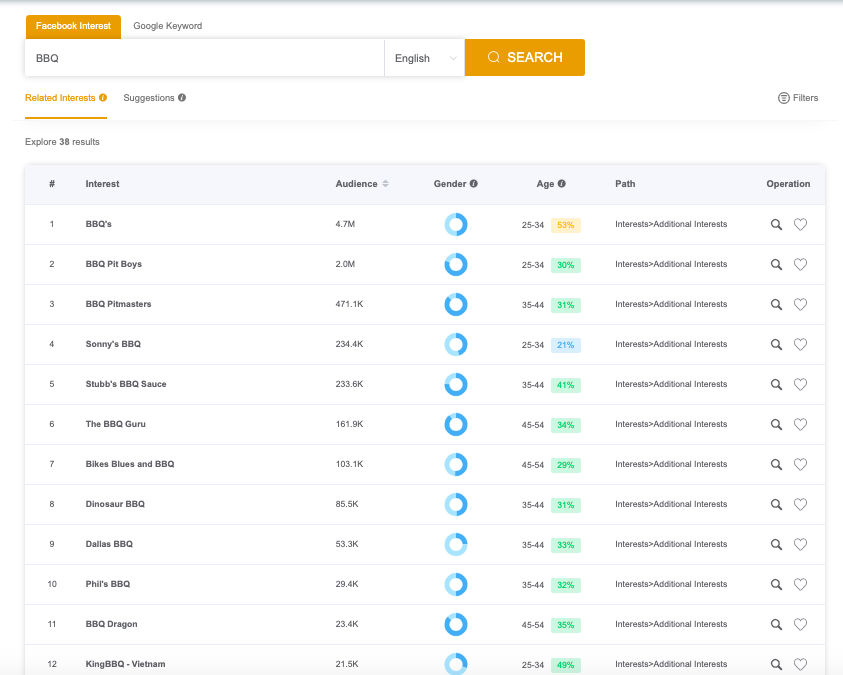Switch to Google Keyword tab
The width and height of the screenshot is (843, 675).
pos(168,26)
